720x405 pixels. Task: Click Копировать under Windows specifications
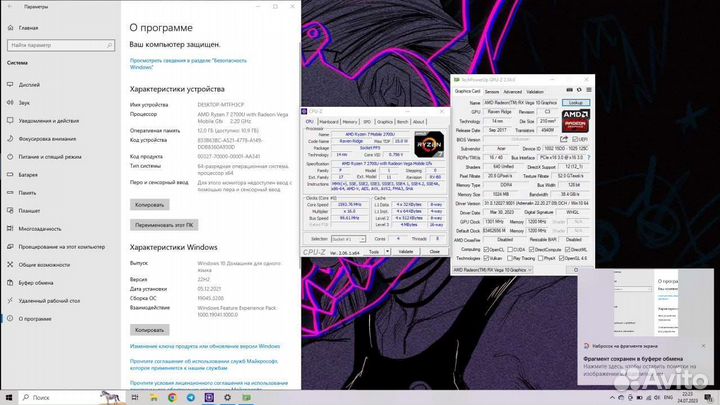coord(150,330)
